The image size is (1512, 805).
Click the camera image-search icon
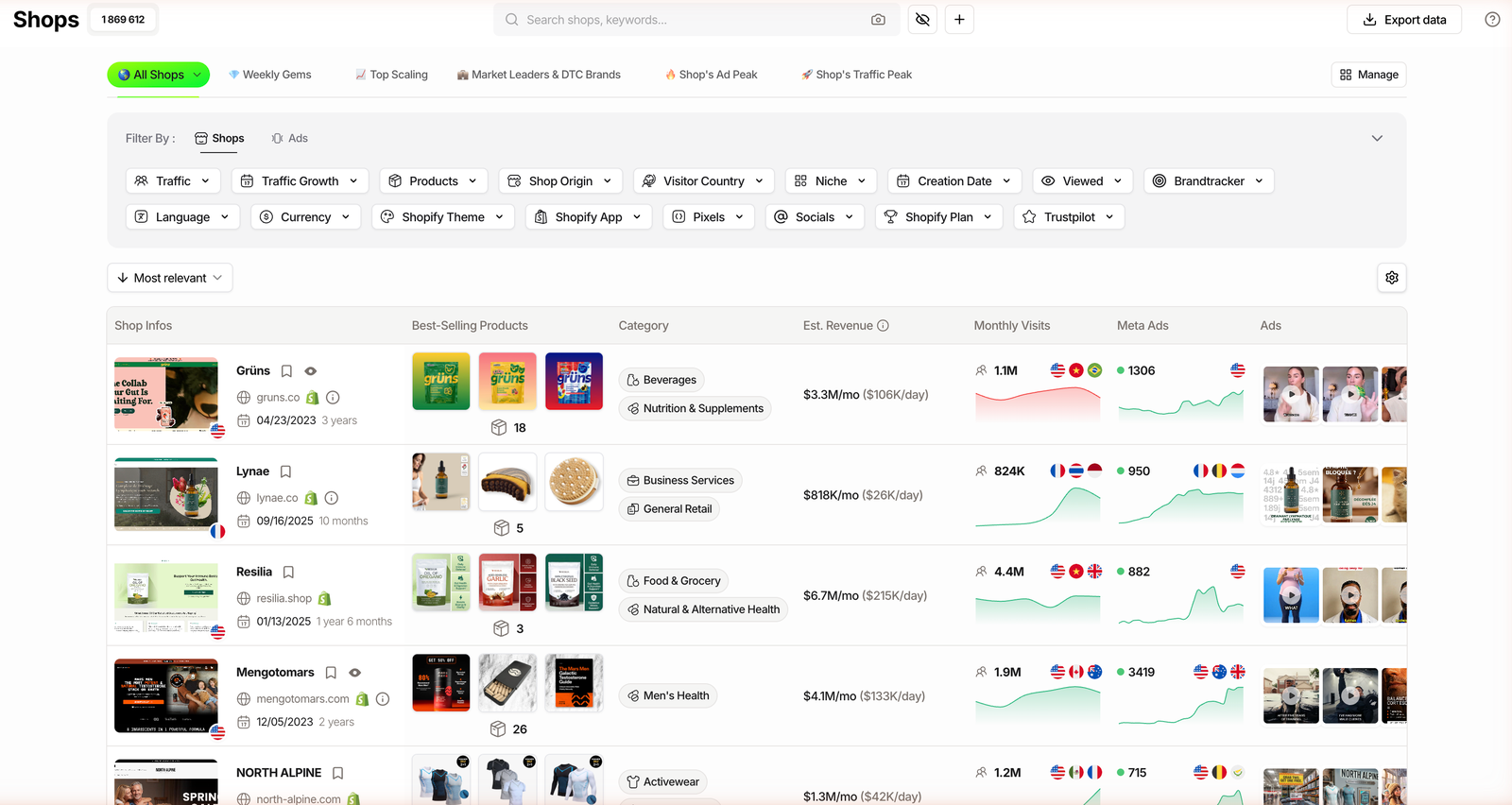[878, 20]
